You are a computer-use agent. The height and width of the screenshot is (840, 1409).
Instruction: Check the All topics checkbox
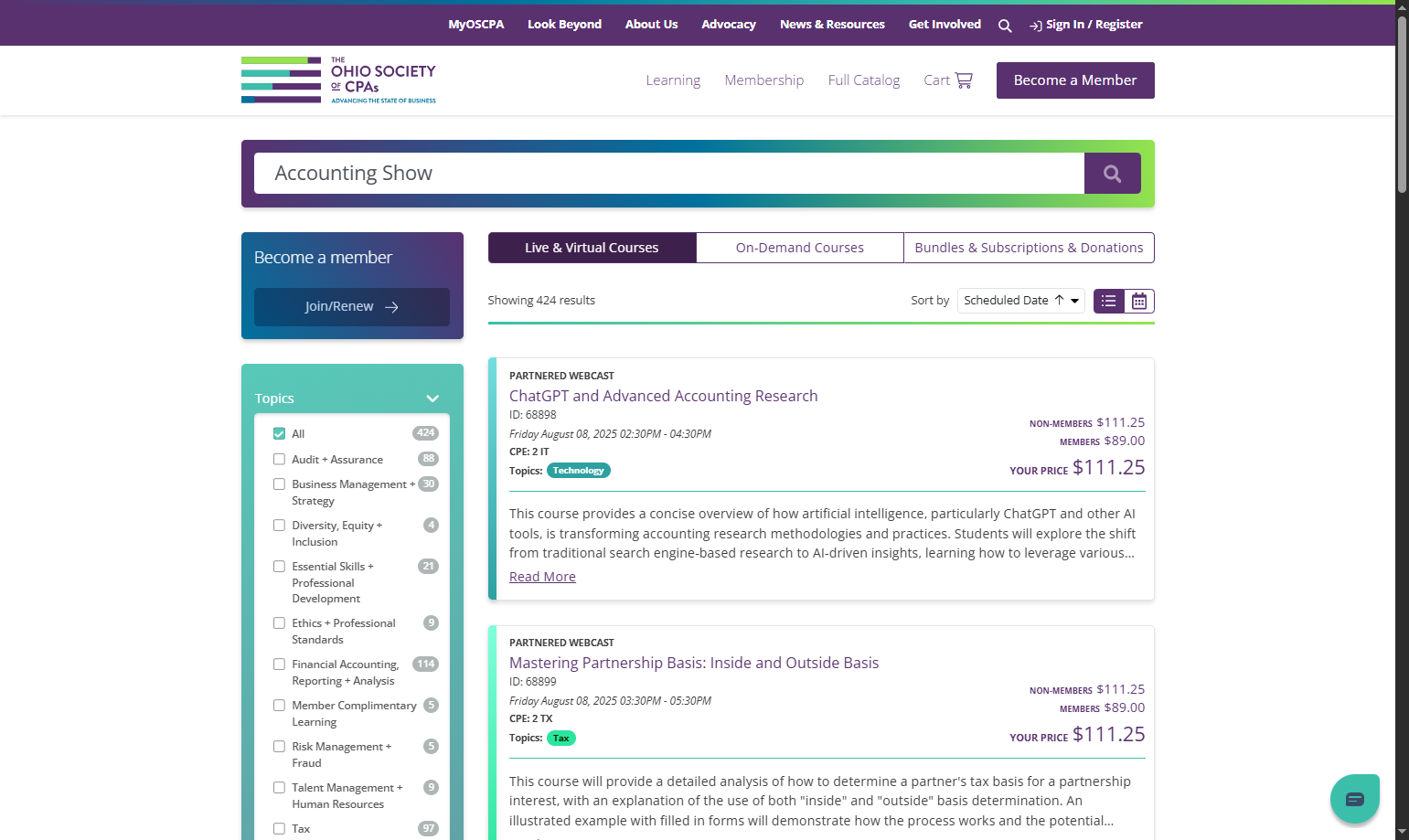pyautogui.click(x=279, y=433)
